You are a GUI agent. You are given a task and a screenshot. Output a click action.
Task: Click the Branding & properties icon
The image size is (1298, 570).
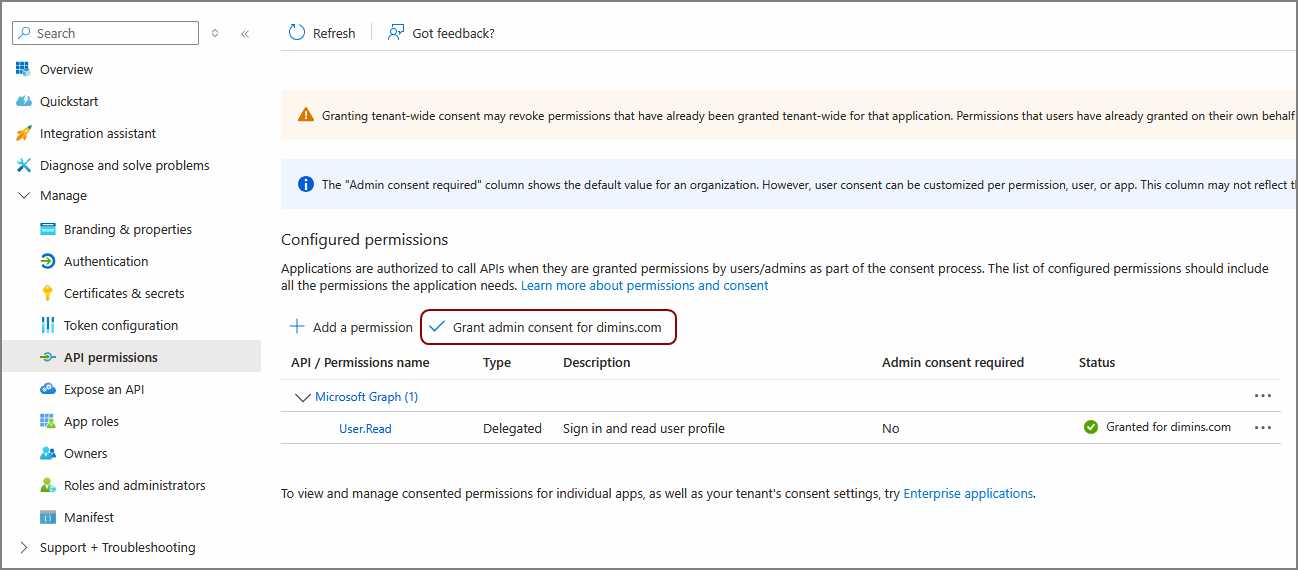pos(47,229)
